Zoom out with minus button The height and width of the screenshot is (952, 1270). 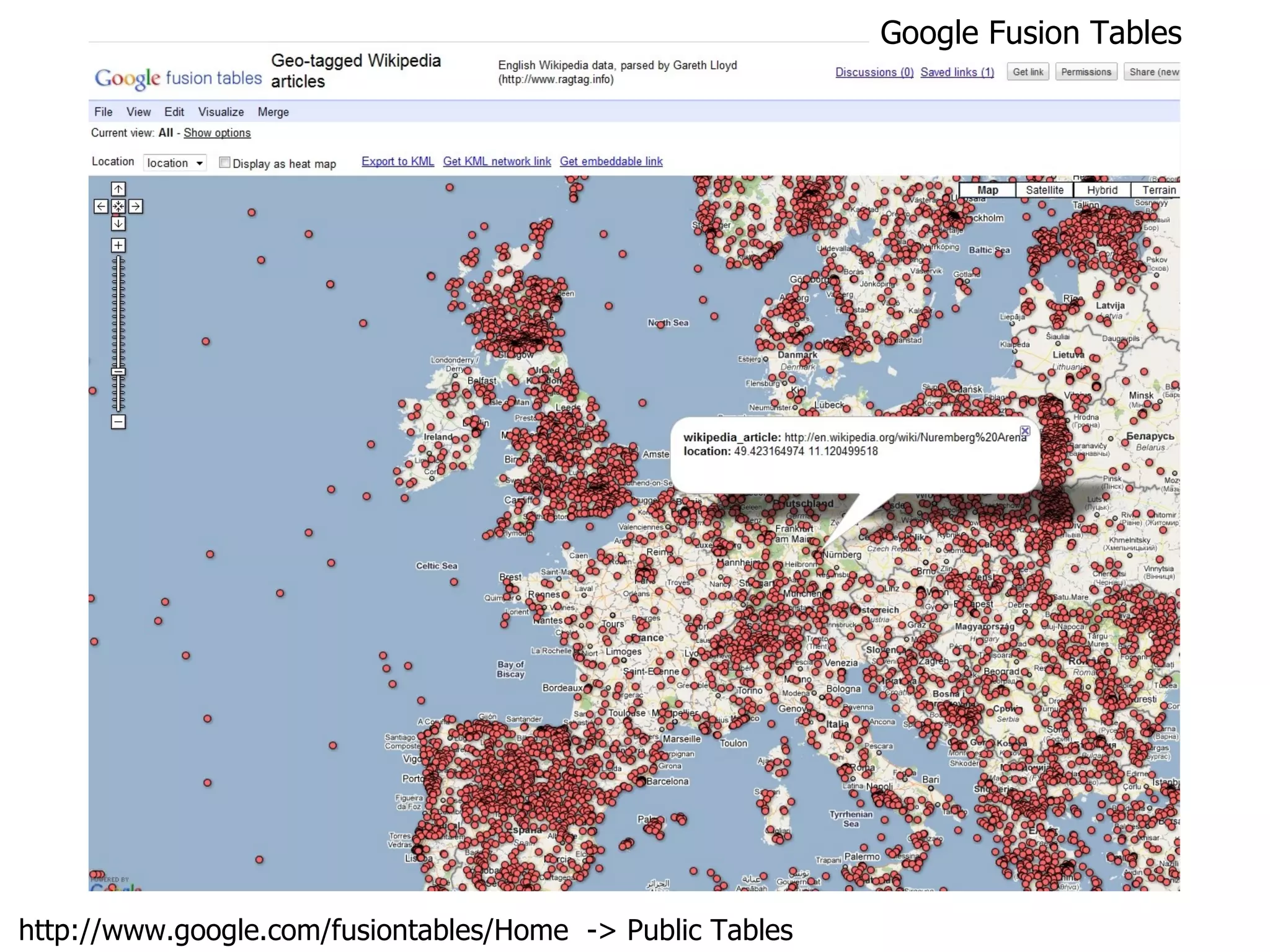point(118,422)
